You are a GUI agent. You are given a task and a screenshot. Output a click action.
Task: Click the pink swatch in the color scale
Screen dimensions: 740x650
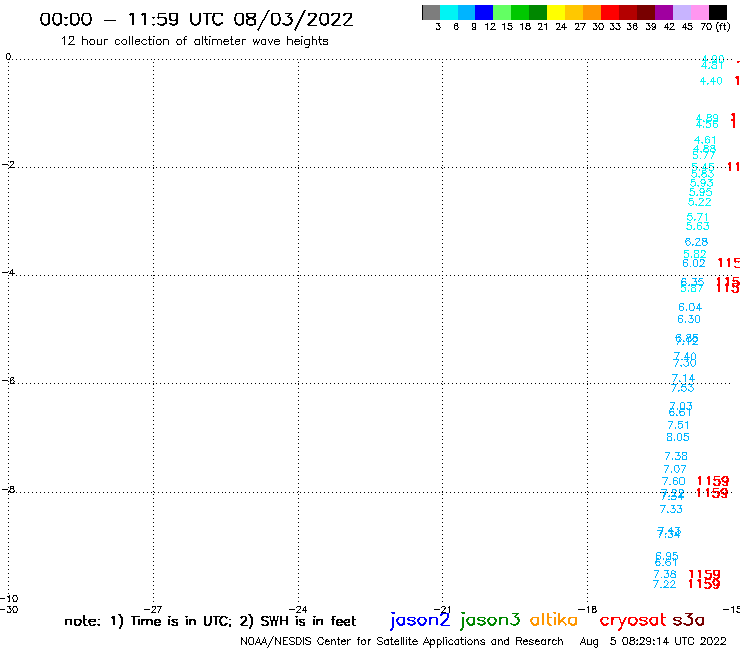tap(699, 12)
